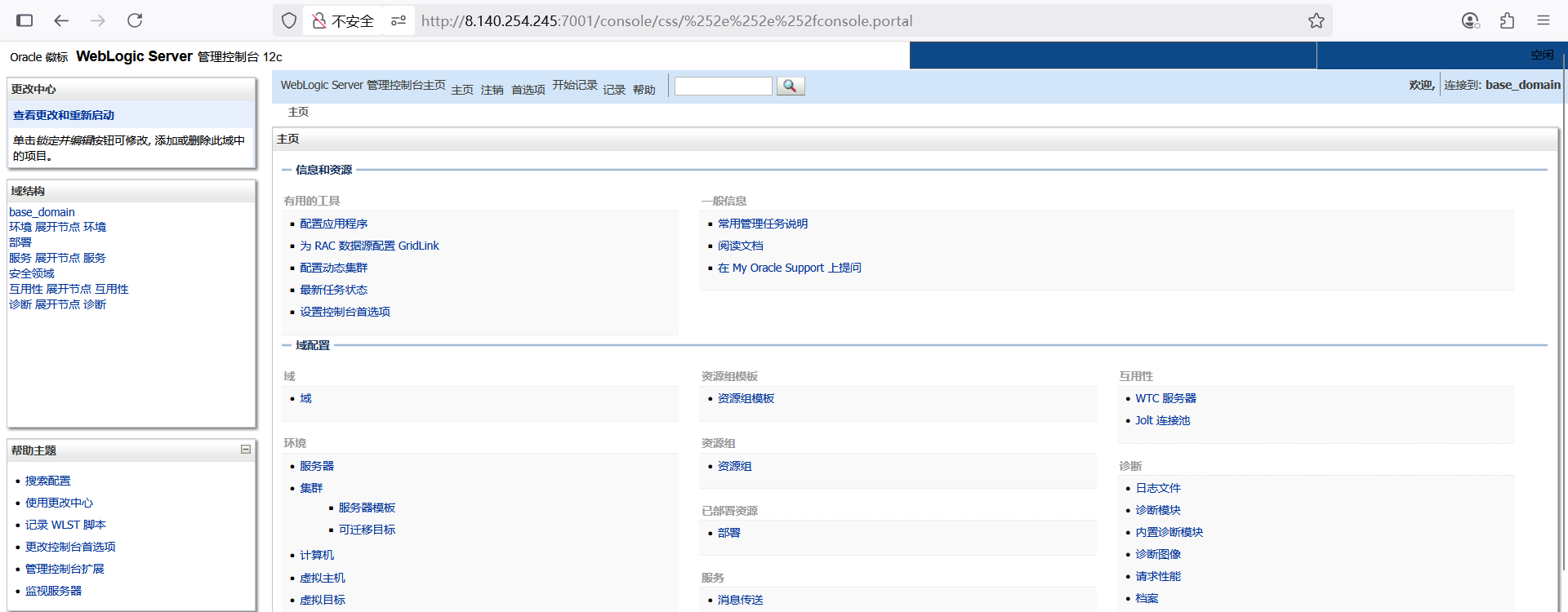The width and height of the screenshot is (1568, 612).
Task: Click 查看更改和重新启动 link
Action: tap(64, 115)
